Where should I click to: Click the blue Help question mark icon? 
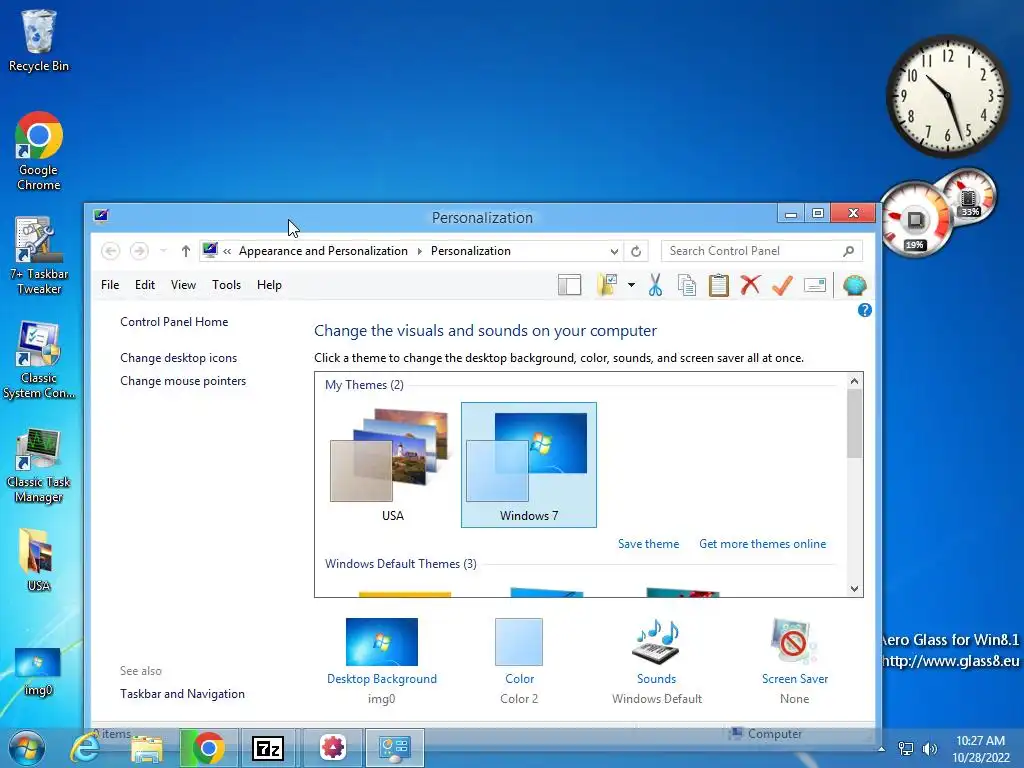865,310
